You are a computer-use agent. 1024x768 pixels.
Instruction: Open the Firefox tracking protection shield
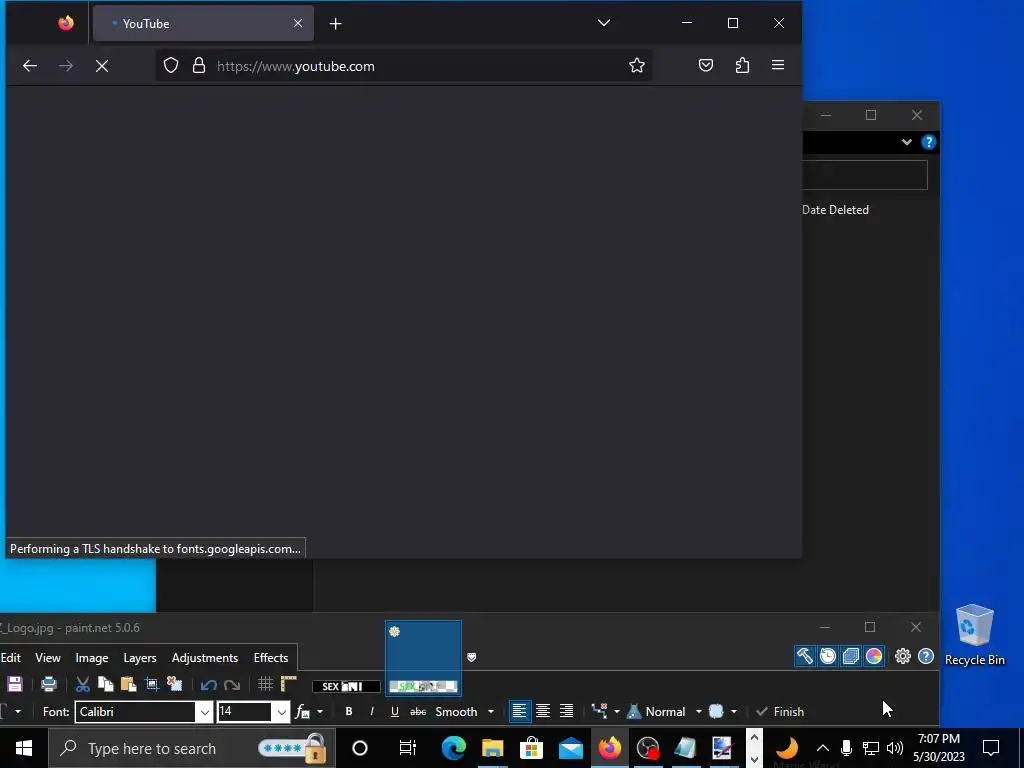pos(171,66)
